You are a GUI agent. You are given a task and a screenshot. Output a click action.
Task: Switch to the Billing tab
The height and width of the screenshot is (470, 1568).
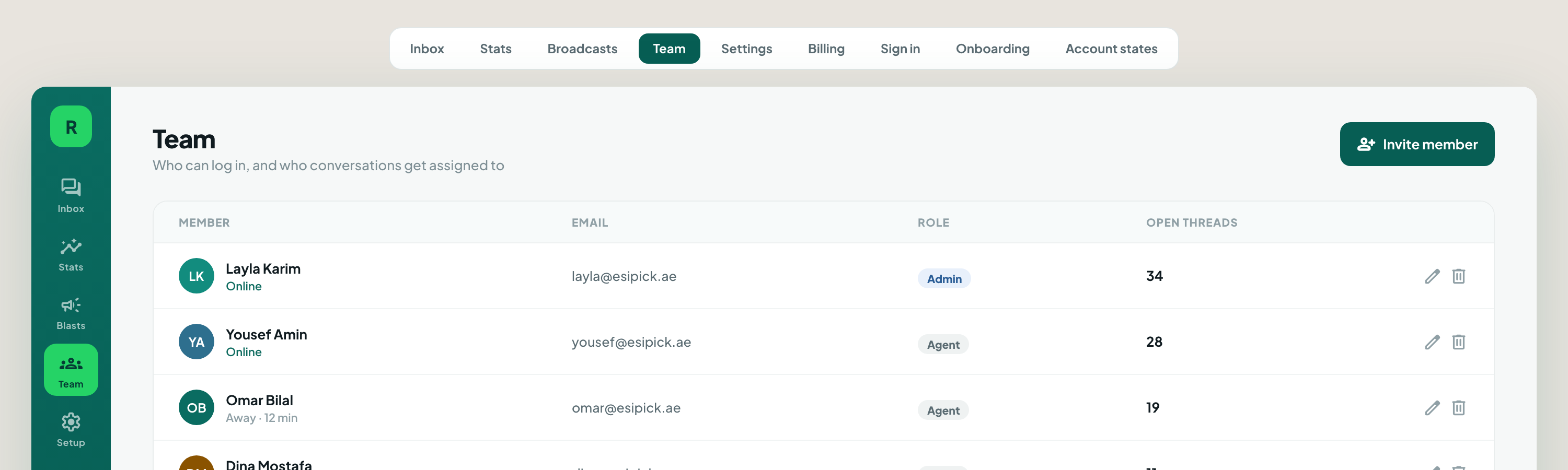coord(826,49)
